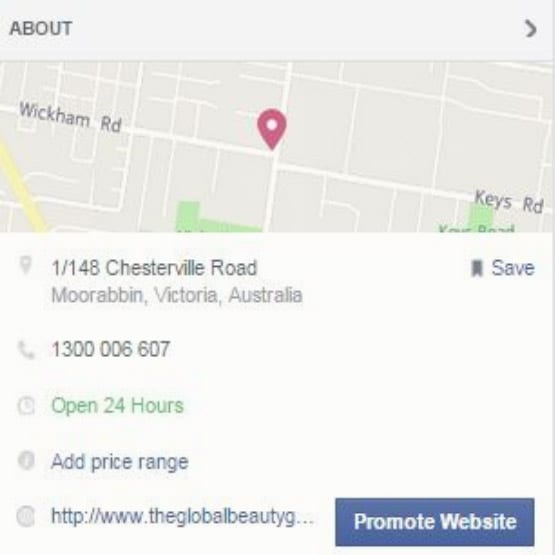The image size is (555, 555).
Task: Open the ABOUT section header
Action: 41,28
